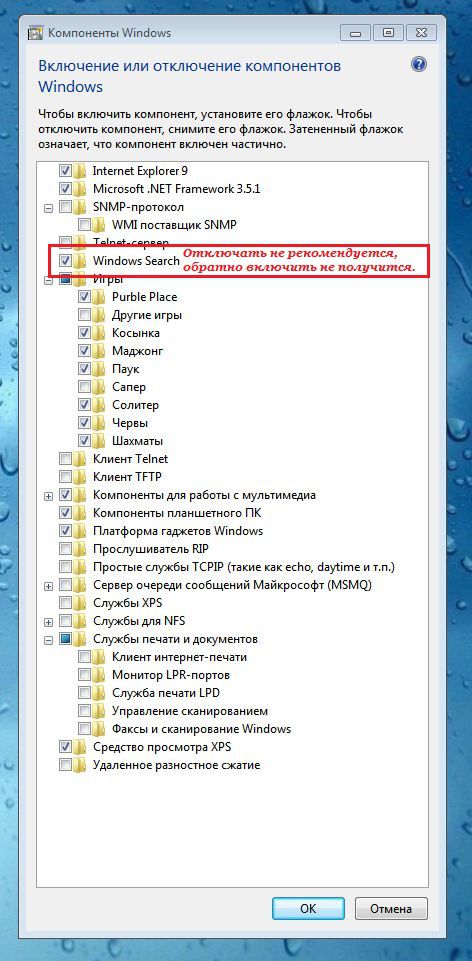
Task: Click the folder icon beside Факсы и сканирование Windows
Action: 99,729
